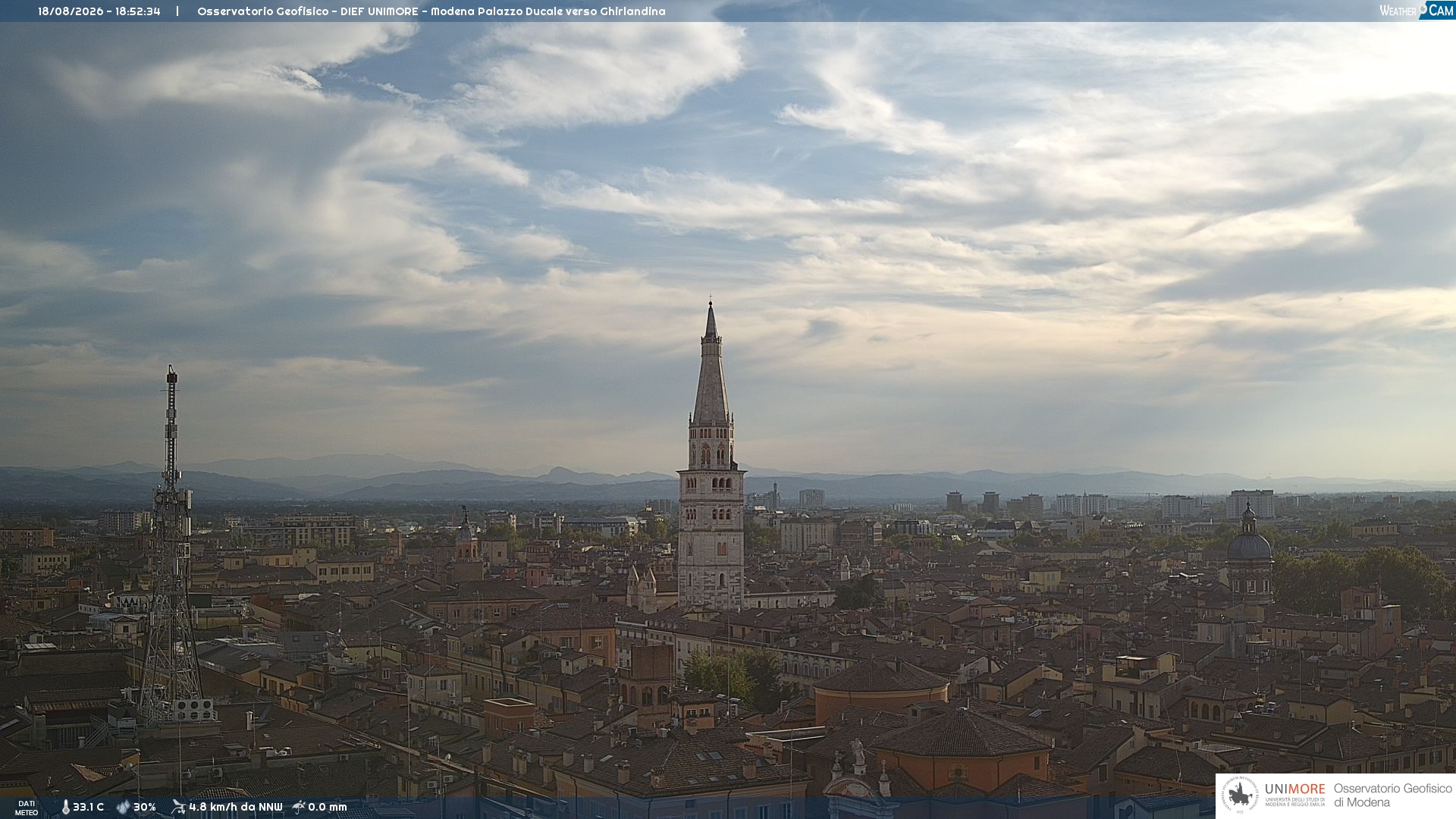Open the WeatherCam logo

(x=1416, y=11)
